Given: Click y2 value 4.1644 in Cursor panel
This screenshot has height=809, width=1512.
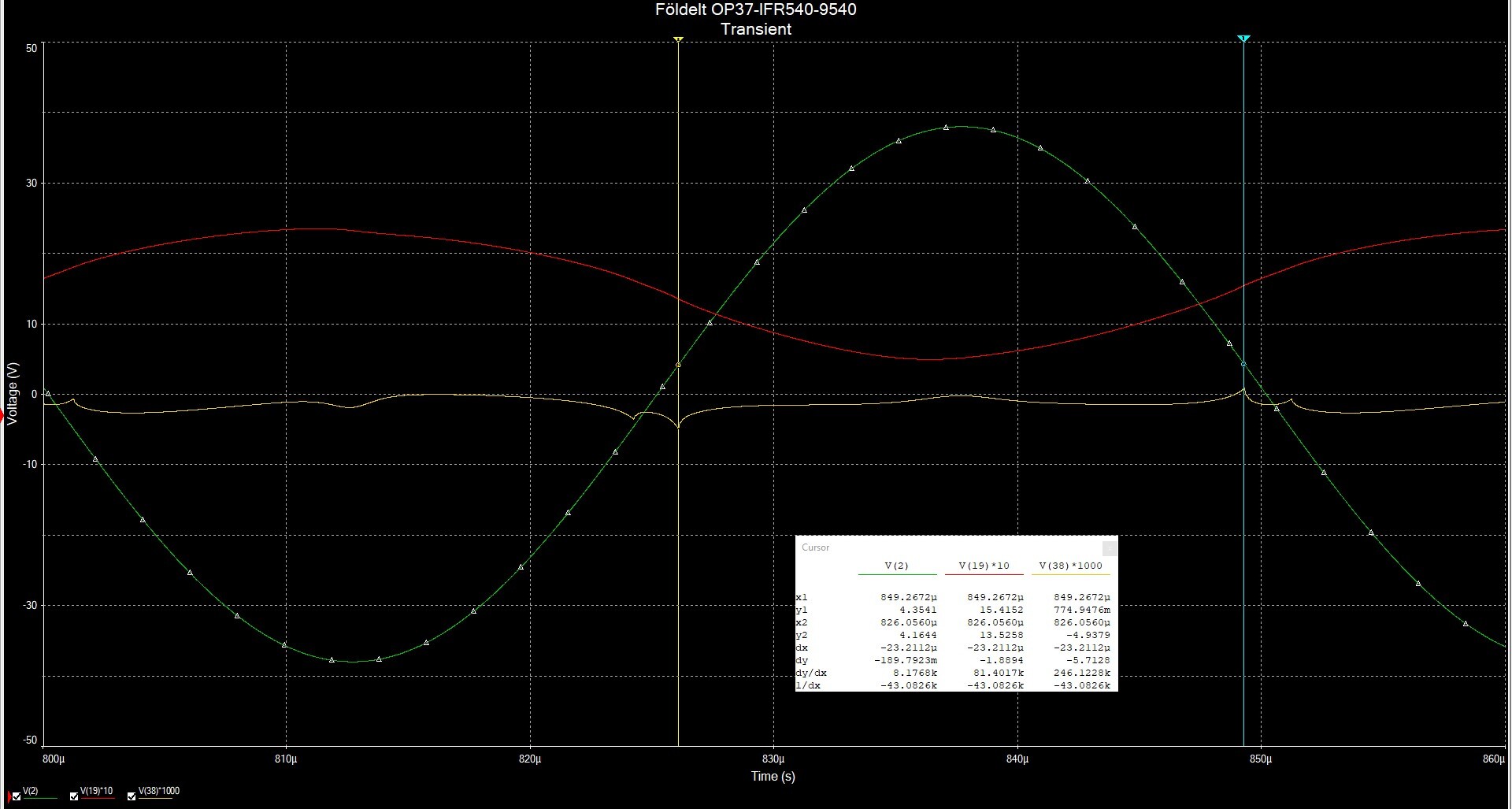Looking at the screenshot, I should tap(919, 635).
